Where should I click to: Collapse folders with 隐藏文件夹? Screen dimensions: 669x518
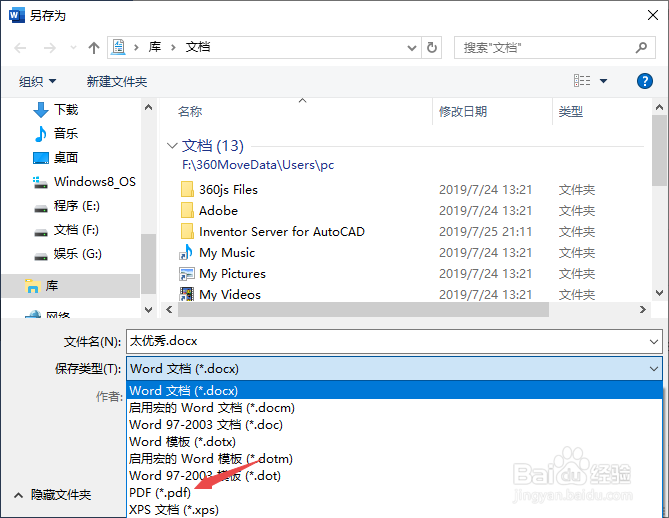(53, 495)
